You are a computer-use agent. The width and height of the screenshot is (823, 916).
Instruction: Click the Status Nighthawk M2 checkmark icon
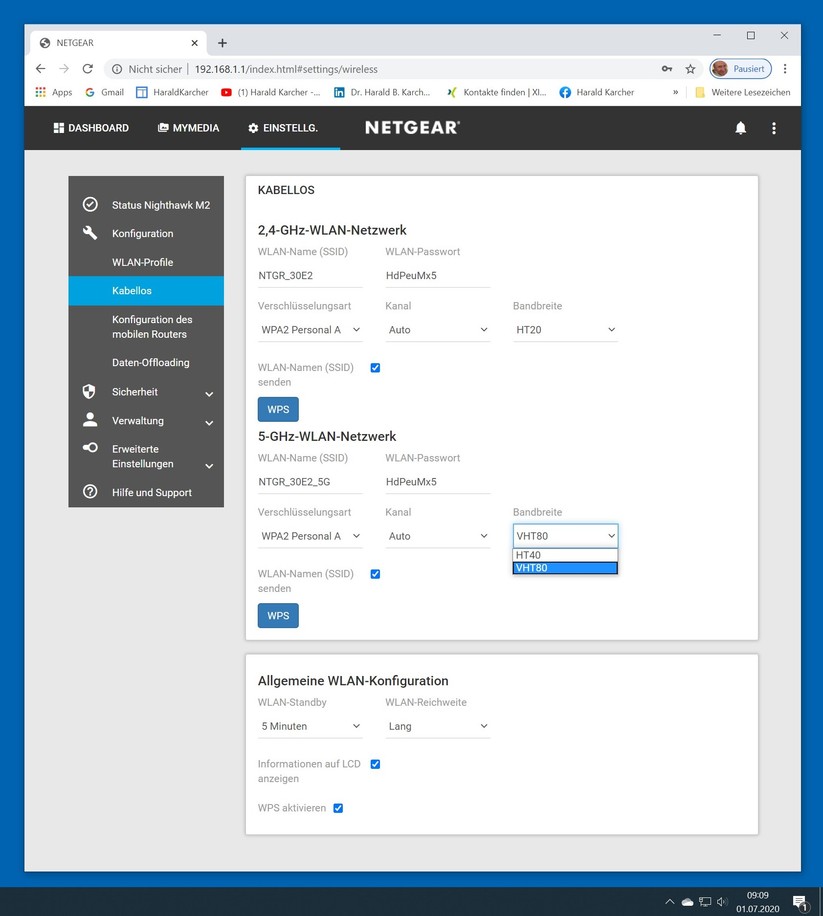pos(90,204)
